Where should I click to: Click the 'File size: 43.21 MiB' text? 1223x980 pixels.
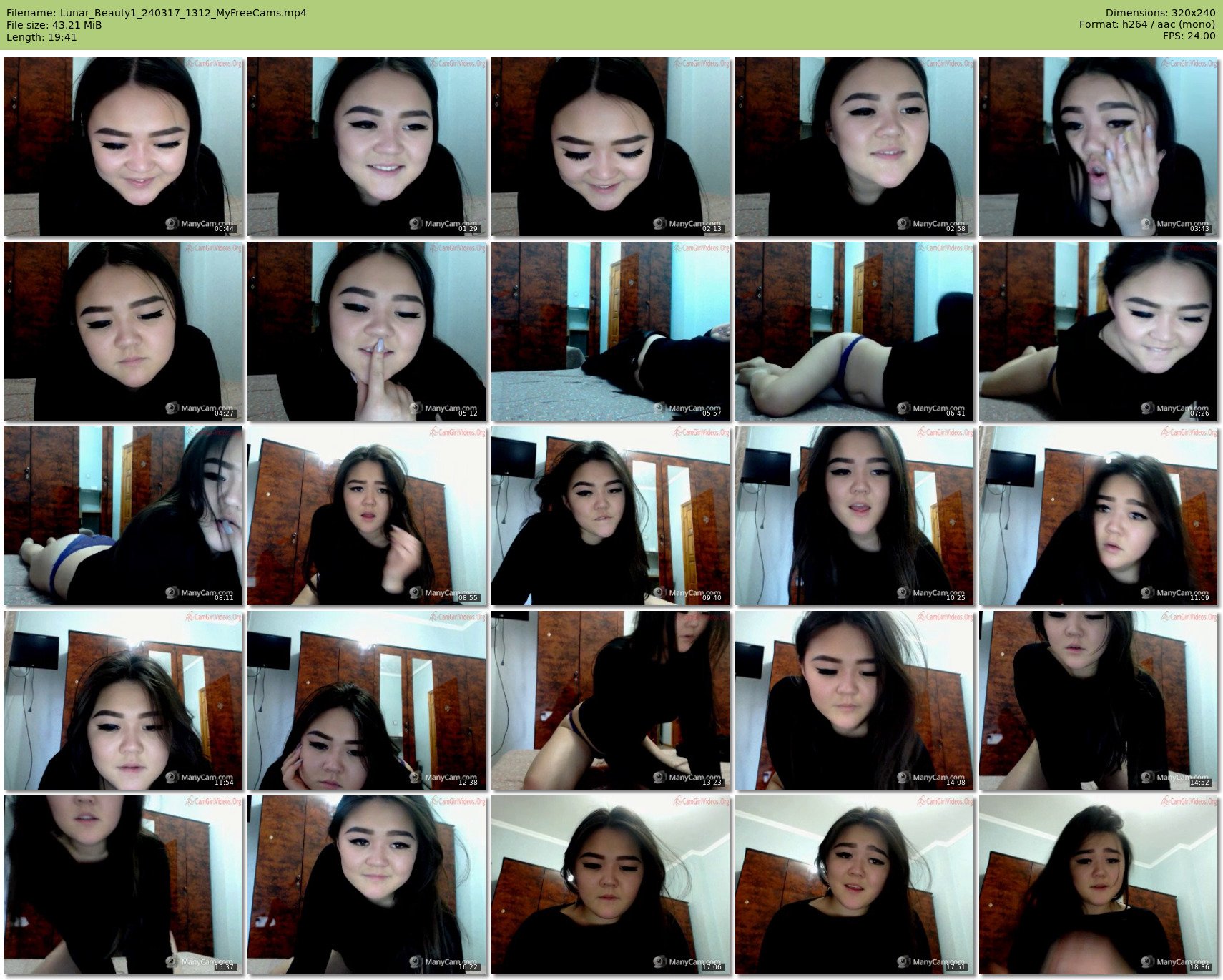pos(54,25)
